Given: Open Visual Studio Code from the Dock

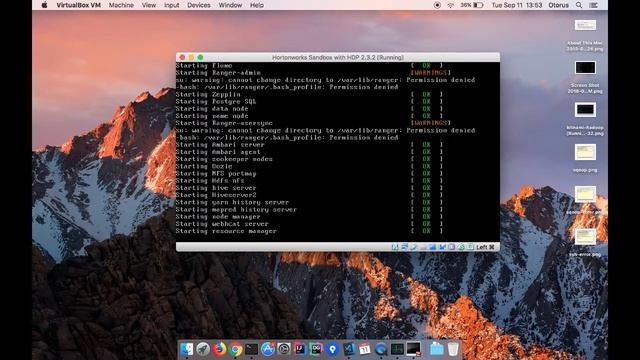Looking at the screenshot, I should tap(349, 349).
